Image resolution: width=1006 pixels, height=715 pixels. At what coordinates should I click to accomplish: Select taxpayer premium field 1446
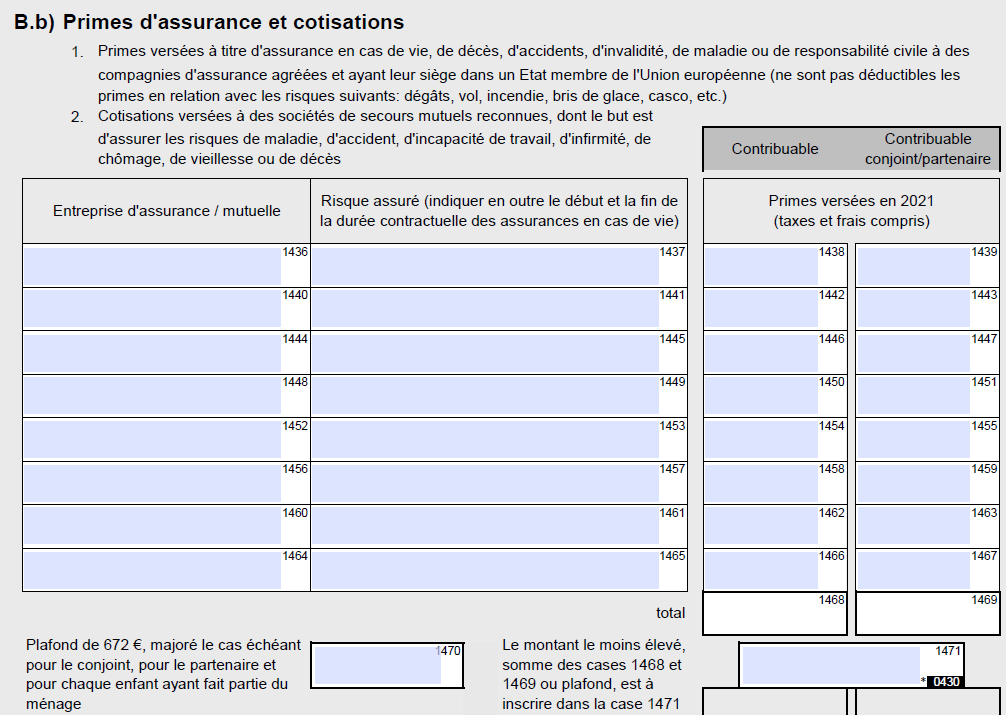pos(762,353)
